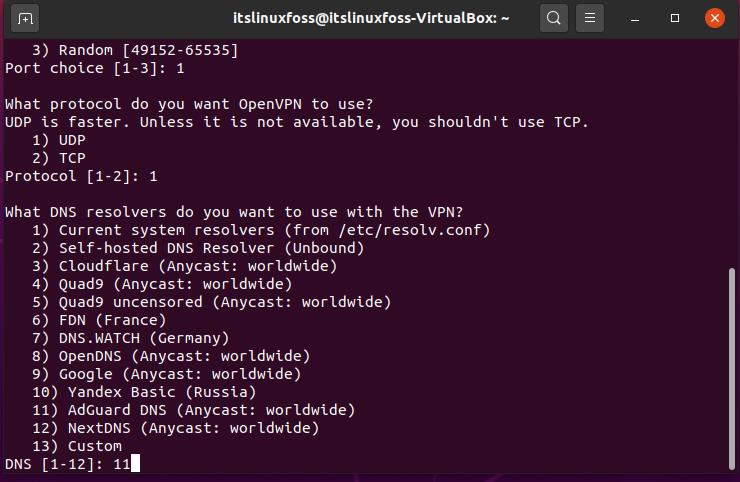Click the Quad9 uncensored option line

[211, 302]
